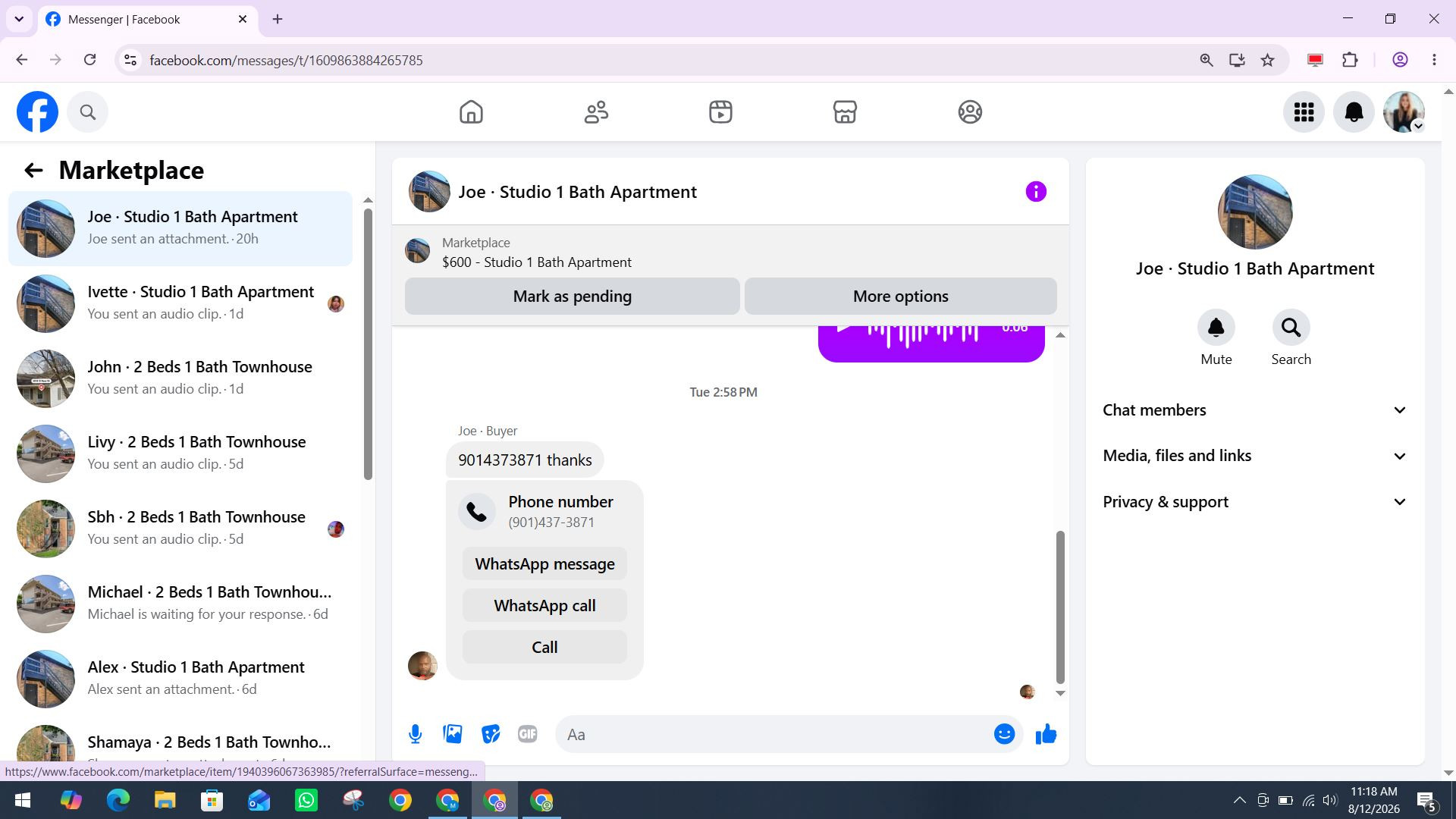Image resolution: width=1456 pixels, height=819 pixels.
Task: View site information in address bar
Action: (x=130, y=60)
